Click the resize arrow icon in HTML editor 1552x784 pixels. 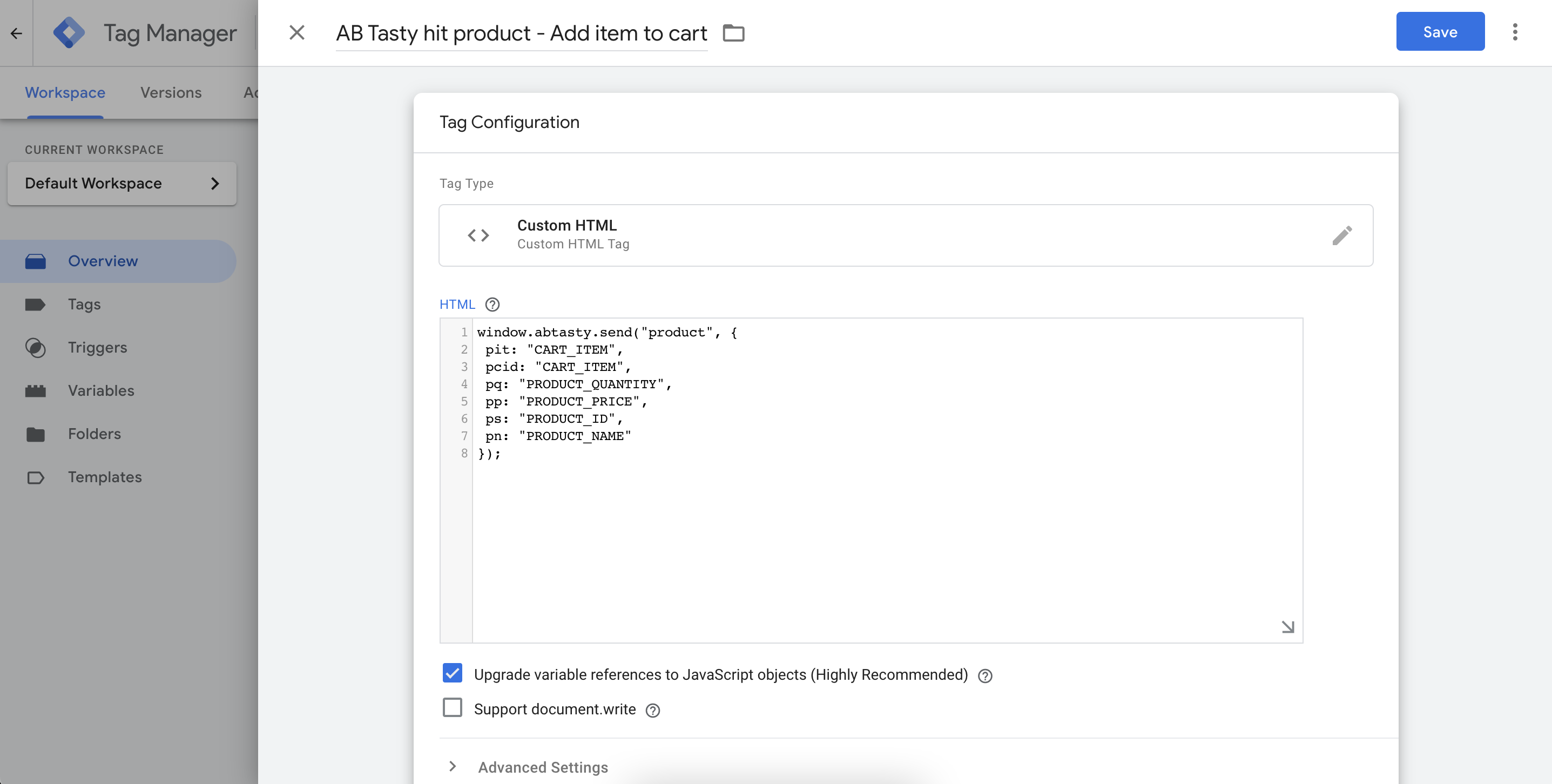click(1287, 627)
